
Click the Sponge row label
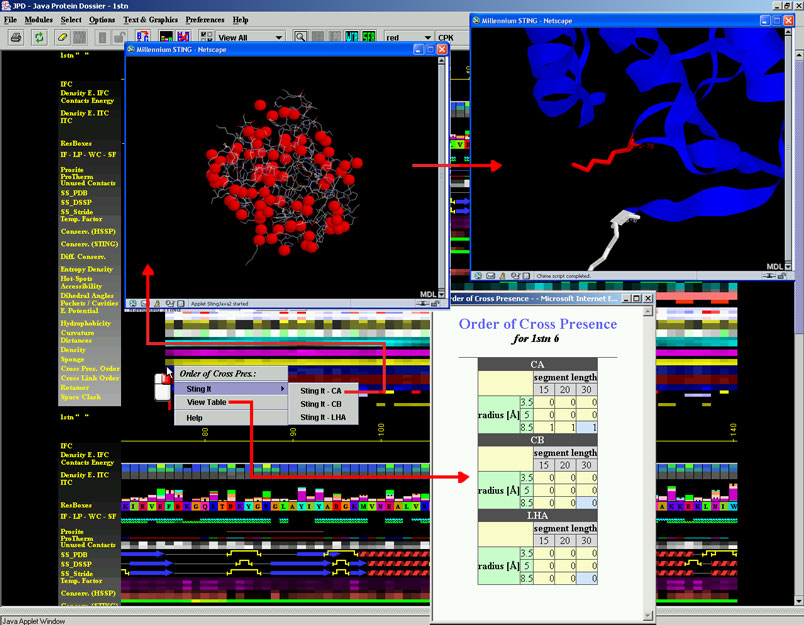click(x=72, y=359)
